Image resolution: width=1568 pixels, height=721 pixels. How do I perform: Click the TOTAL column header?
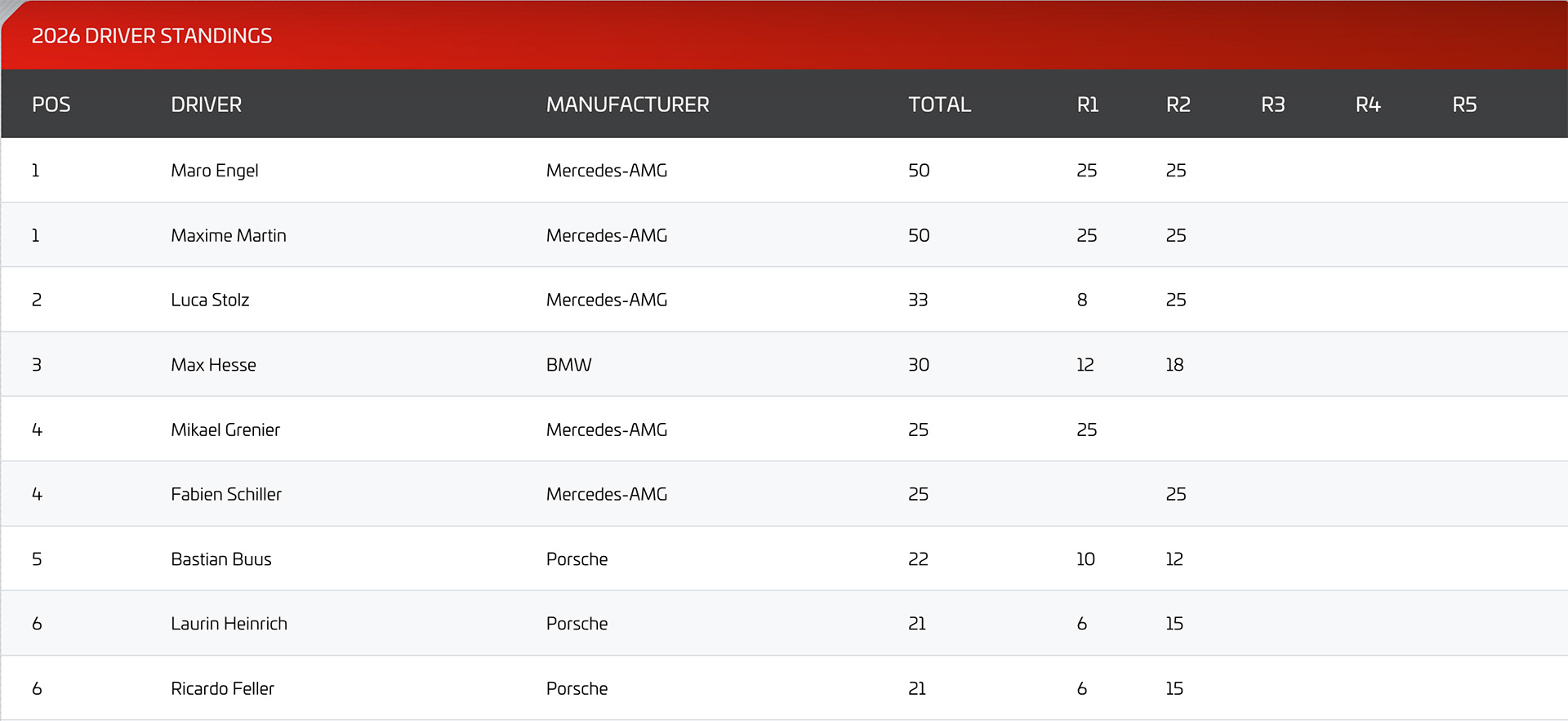click(x=939, y=105)
